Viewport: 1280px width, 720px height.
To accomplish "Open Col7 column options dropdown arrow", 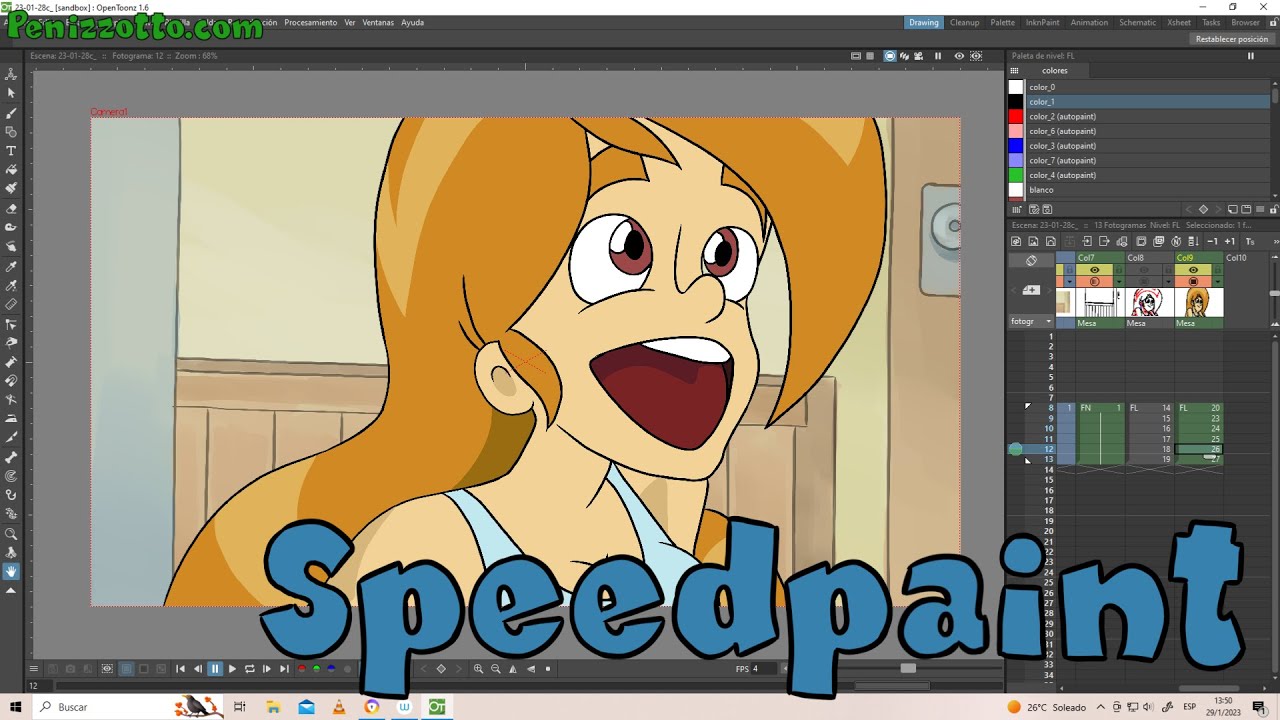I will (x=1119, y=282).
